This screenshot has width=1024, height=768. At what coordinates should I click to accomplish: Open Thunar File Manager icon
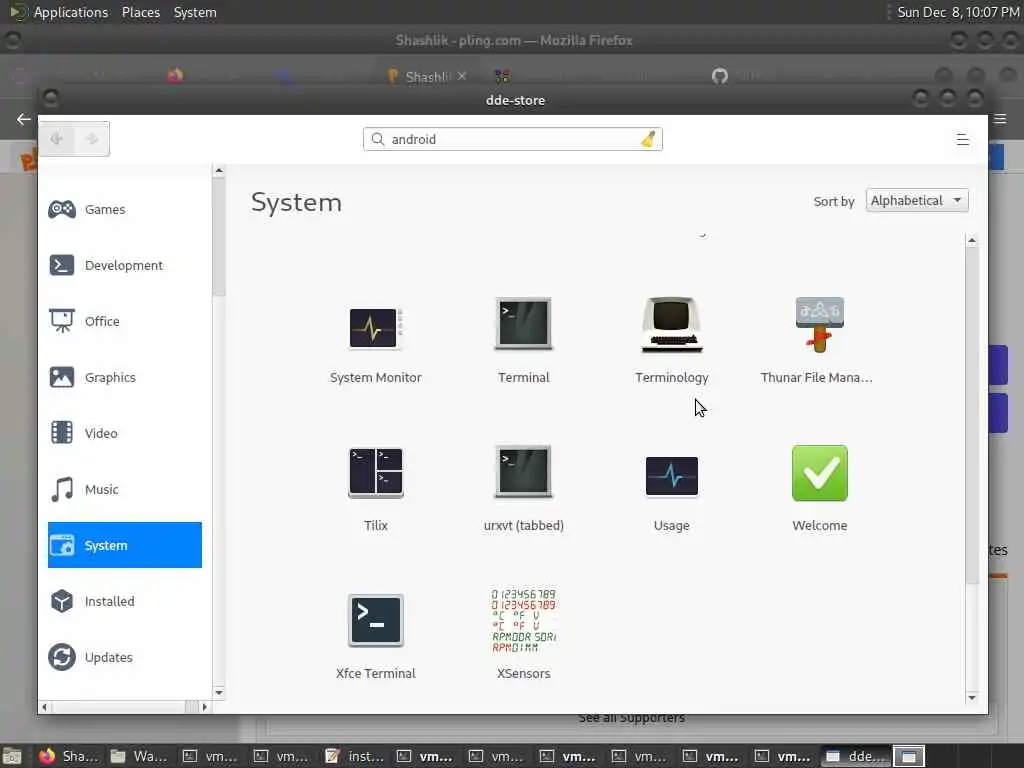820,325
